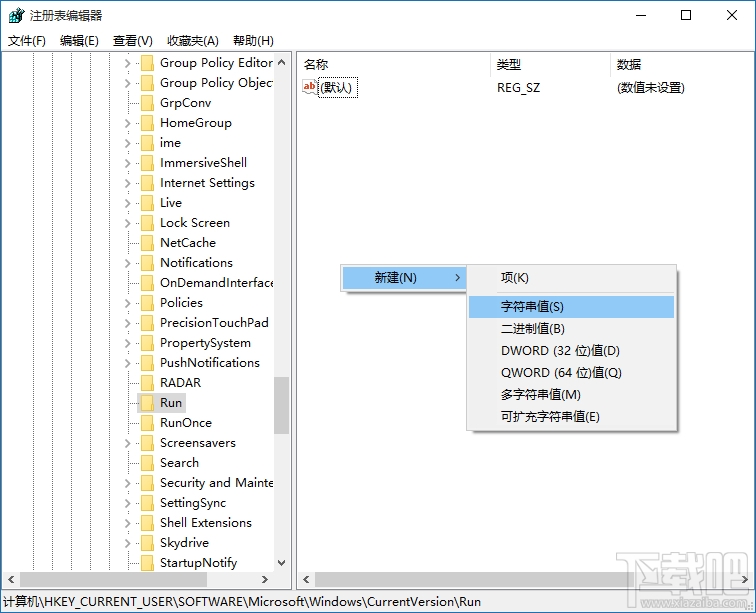
Task: Click the tree vertical scrollbar down arrow
Action: [281, 563]
